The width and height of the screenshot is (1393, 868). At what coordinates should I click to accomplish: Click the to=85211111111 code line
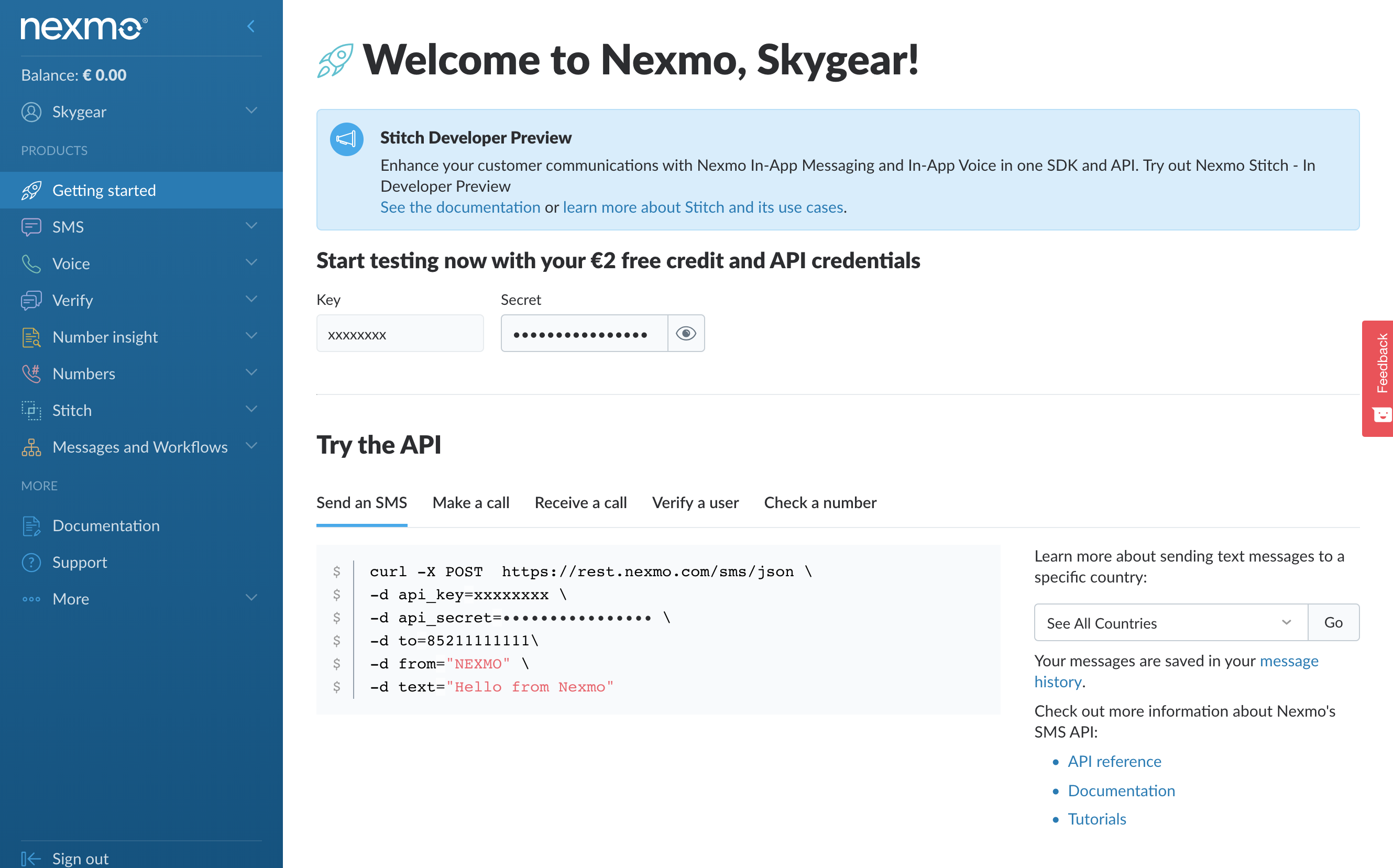[454, 641]
